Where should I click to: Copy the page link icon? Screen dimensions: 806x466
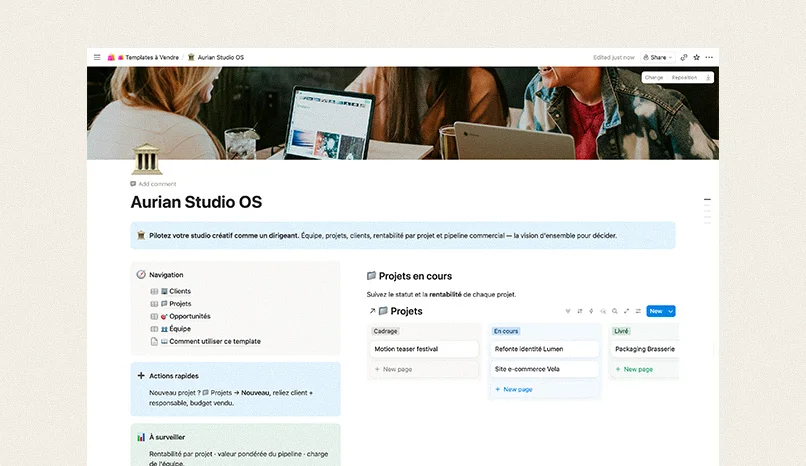click(x=684, y=58)
